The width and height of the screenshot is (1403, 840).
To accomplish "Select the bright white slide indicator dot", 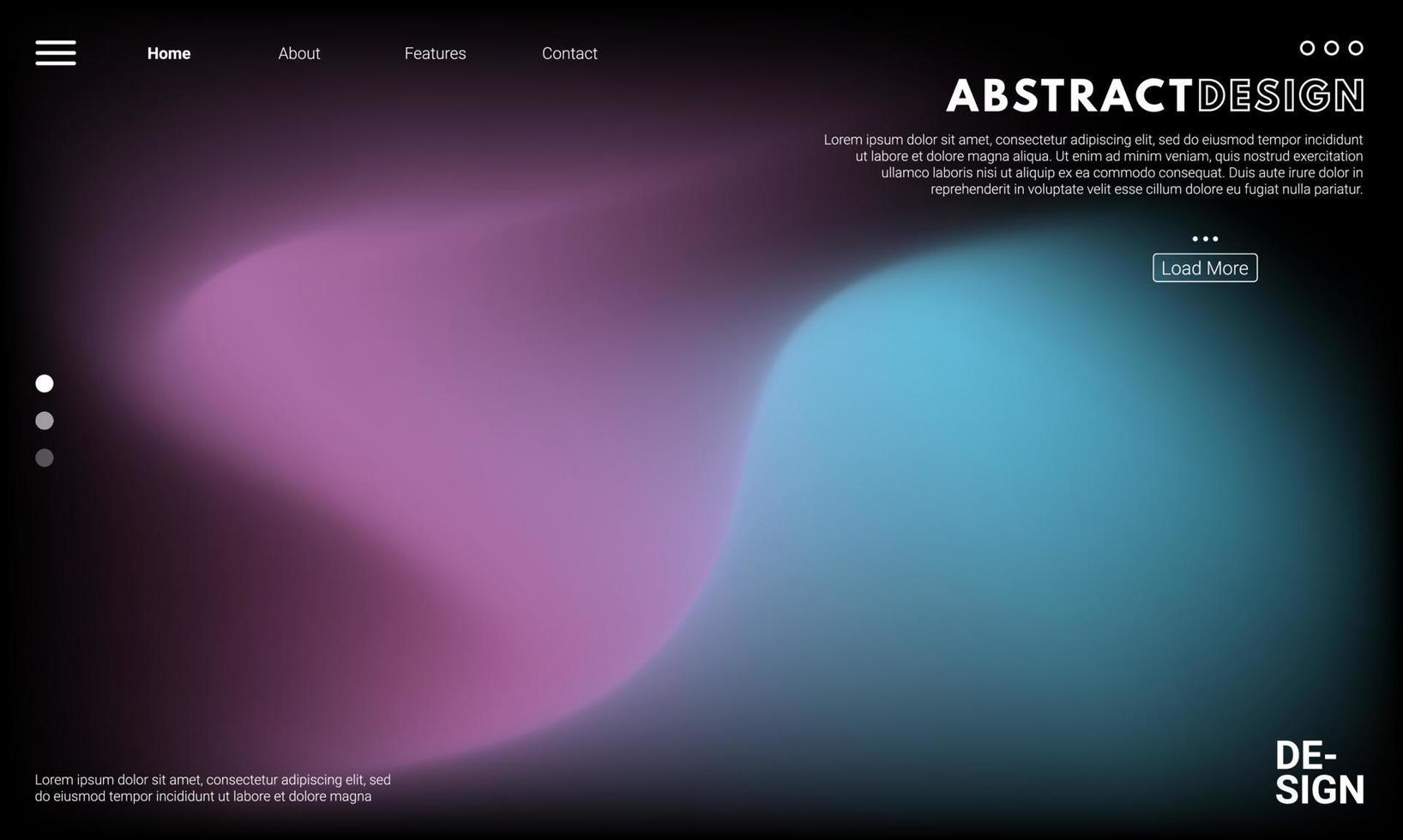I will pyautogui.click(x=45, y=383).
